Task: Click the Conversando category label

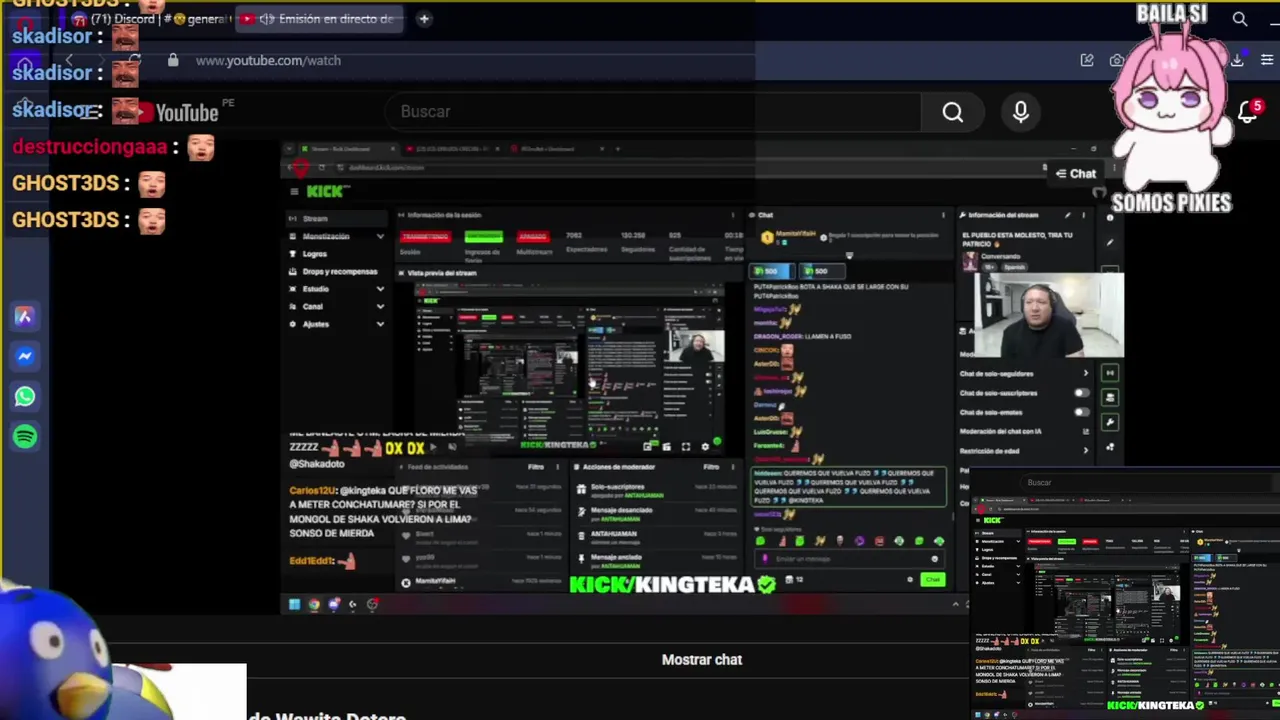Action: click(1001, 257)
